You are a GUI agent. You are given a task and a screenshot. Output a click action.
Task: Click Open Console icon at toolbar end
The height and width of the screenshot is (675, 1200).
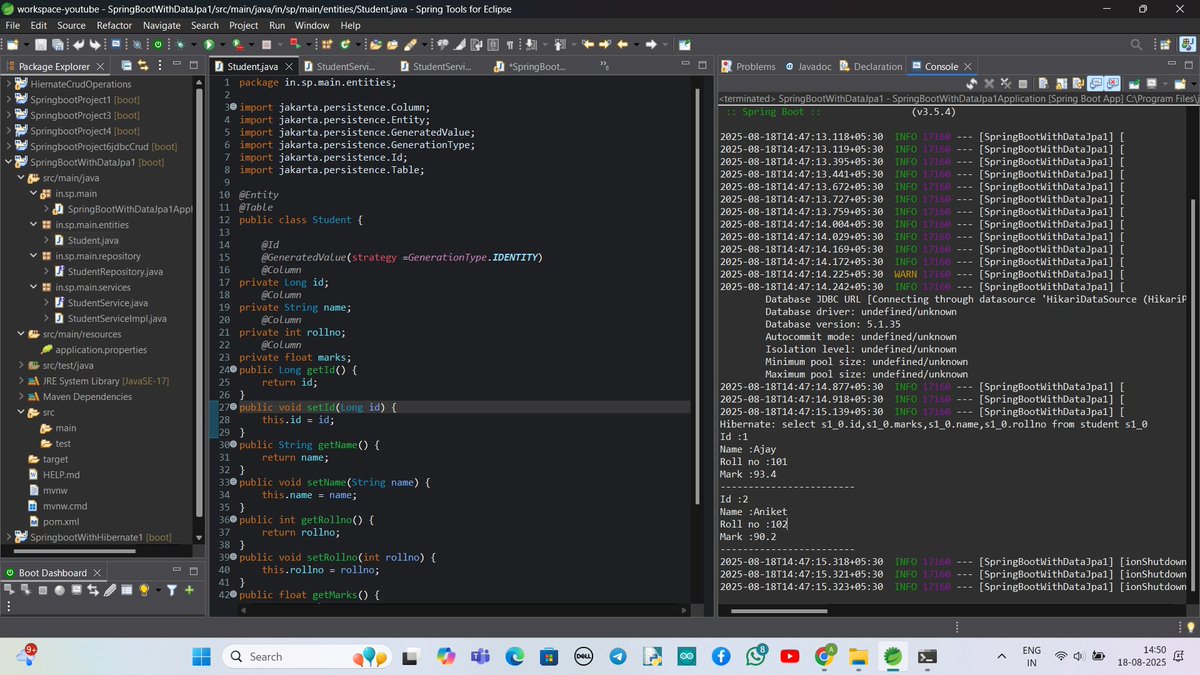click(1180, 84)
